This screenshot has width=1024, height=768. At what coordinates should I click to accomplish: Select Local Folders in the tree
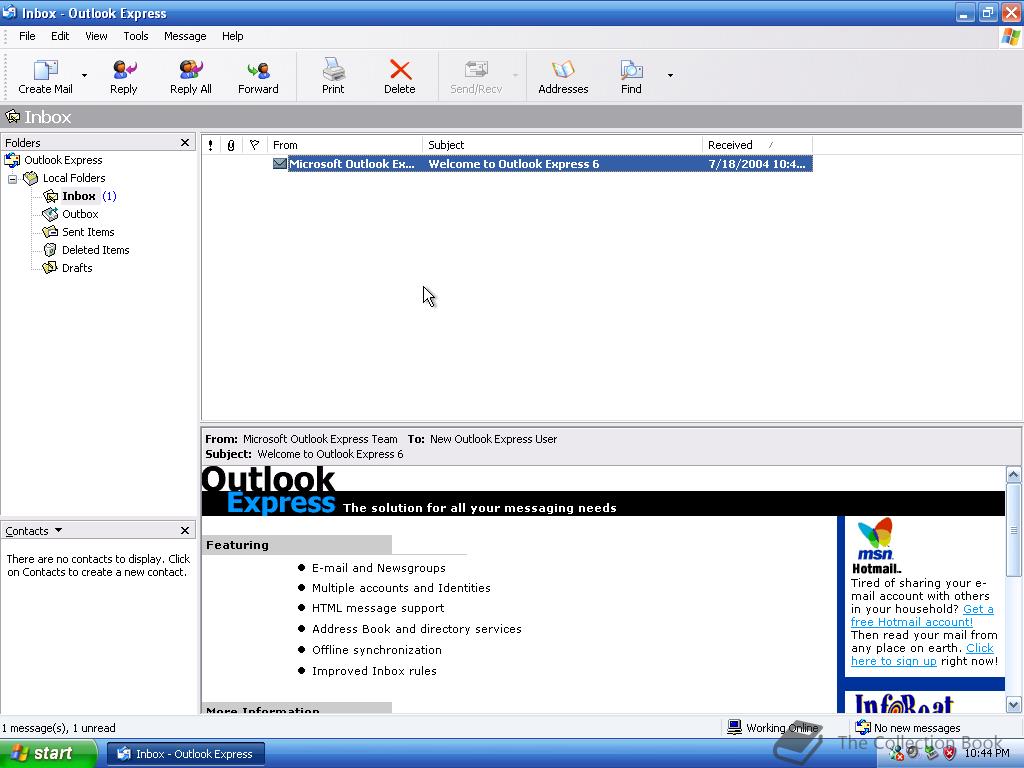point(74,178)
